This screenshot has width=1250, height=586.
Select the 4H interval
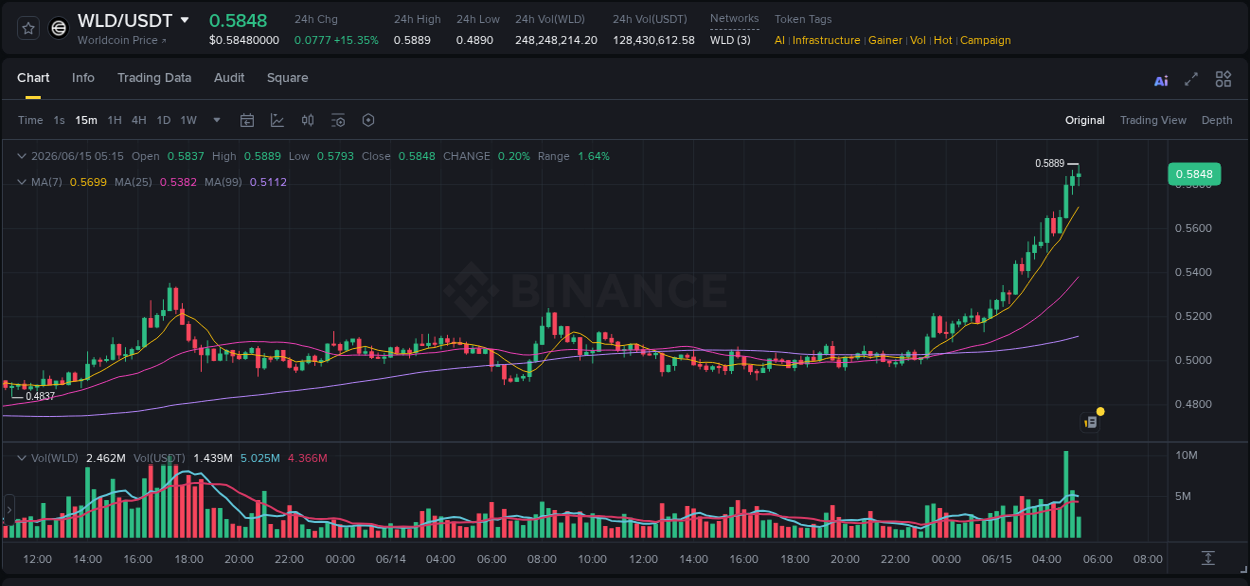(138, 120)
